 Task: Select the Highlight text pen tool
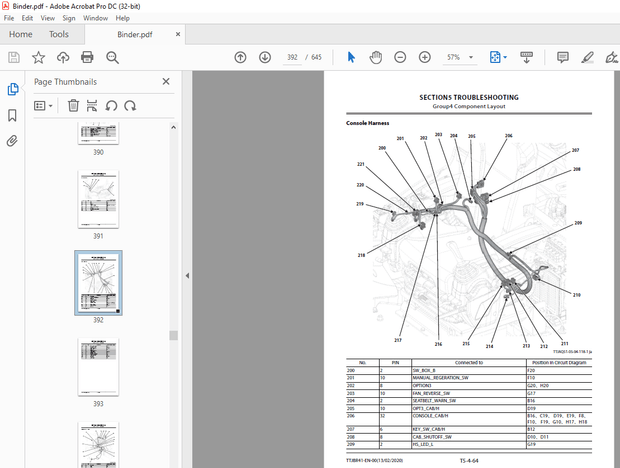click(x=588, y=58)
